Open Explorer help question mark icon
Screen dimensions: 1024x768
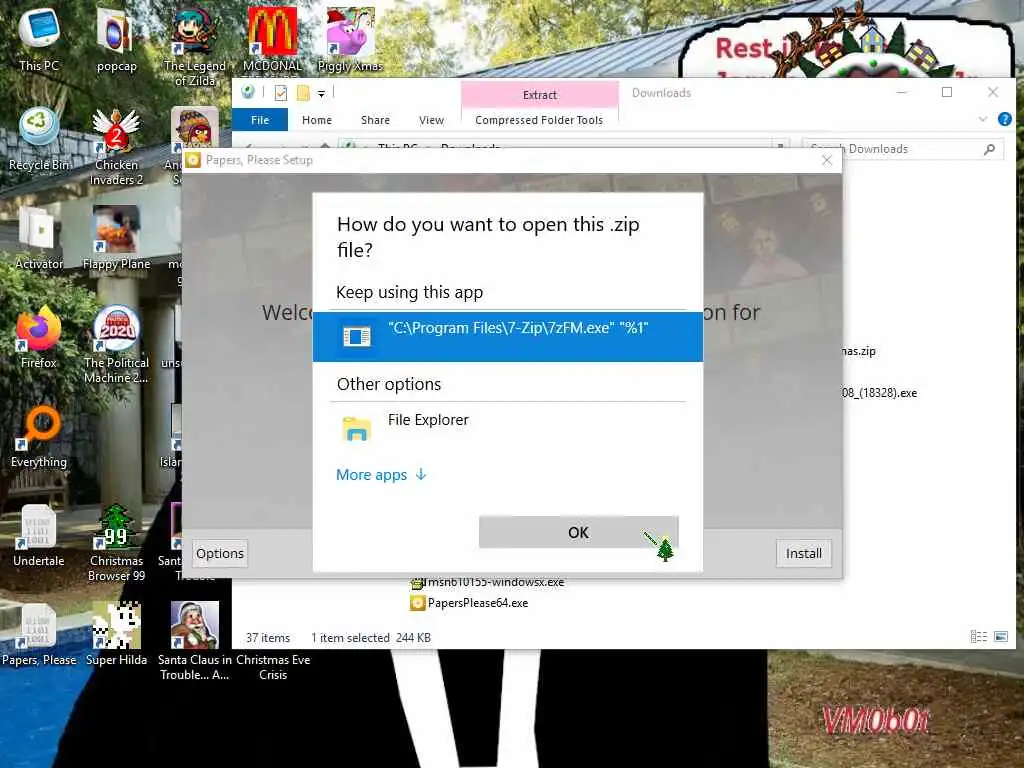pos(1004,119)
